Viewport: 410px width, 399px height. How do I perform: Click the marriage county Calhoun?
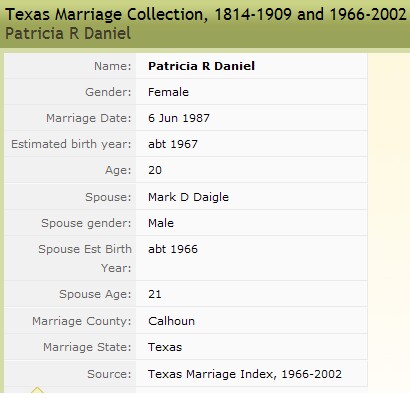click(x=172, y=321)
